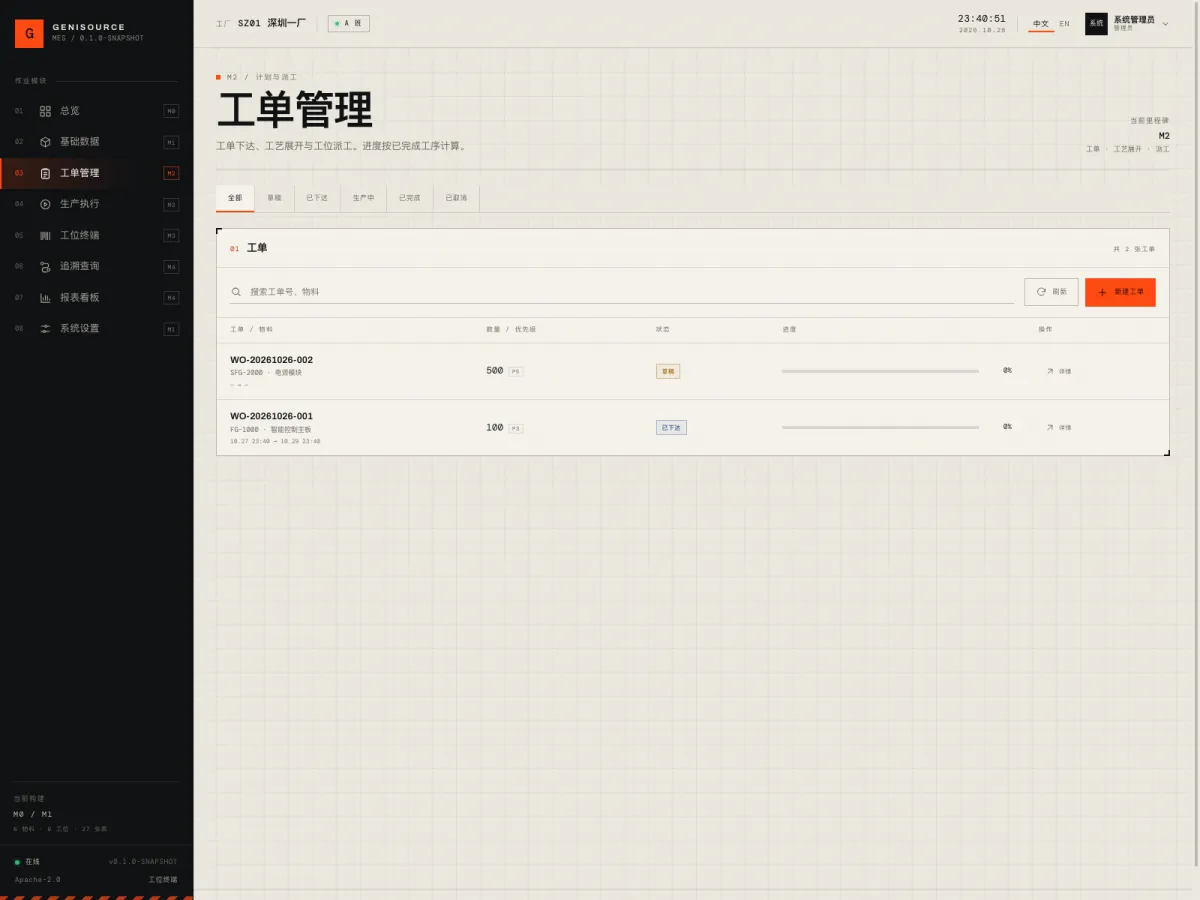Open 总览 overview via its grid icon
Screen dimensions: 1200x900
pyautogui.click(x=45, y=111)
